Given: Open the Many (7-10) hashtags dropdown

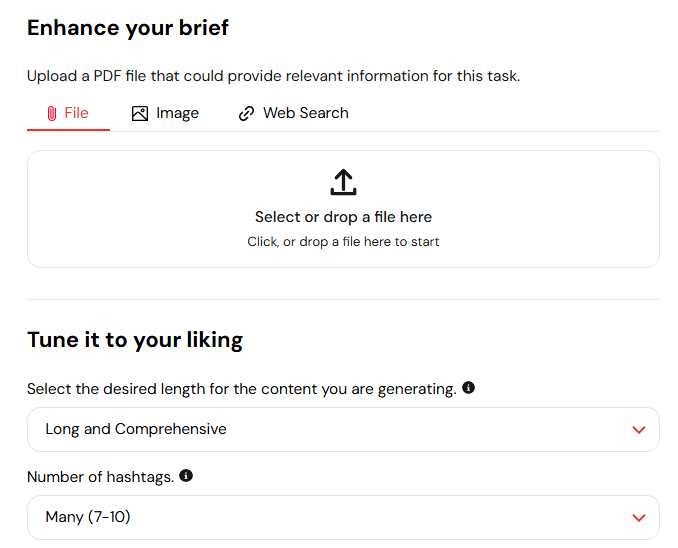Looking at the screenshot, I should tap(343, 517).
